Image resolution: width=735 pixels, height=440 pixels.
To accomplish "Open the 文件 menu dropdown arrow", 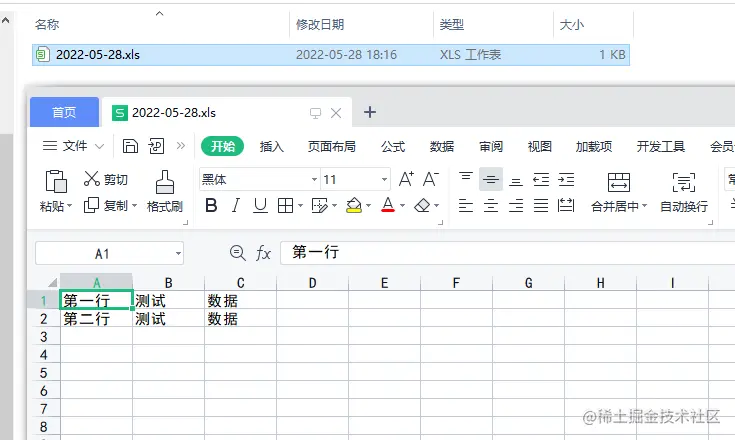I will point(99,147).
